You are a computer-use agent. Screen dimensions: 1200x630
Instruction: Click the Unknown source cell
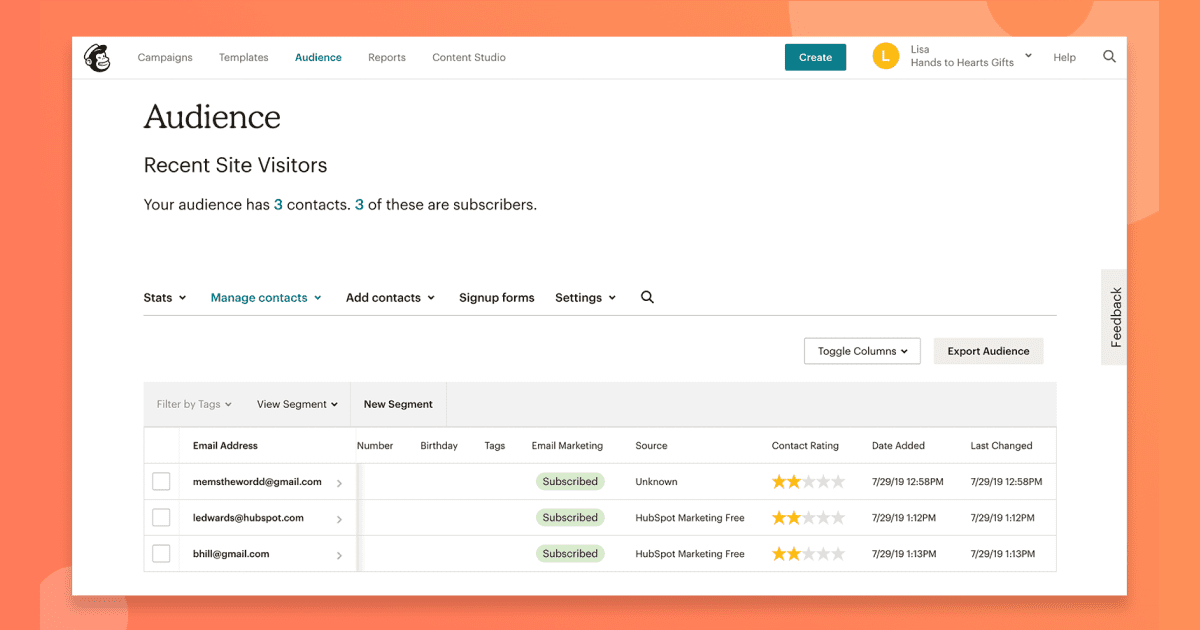[x=656, y=482]
